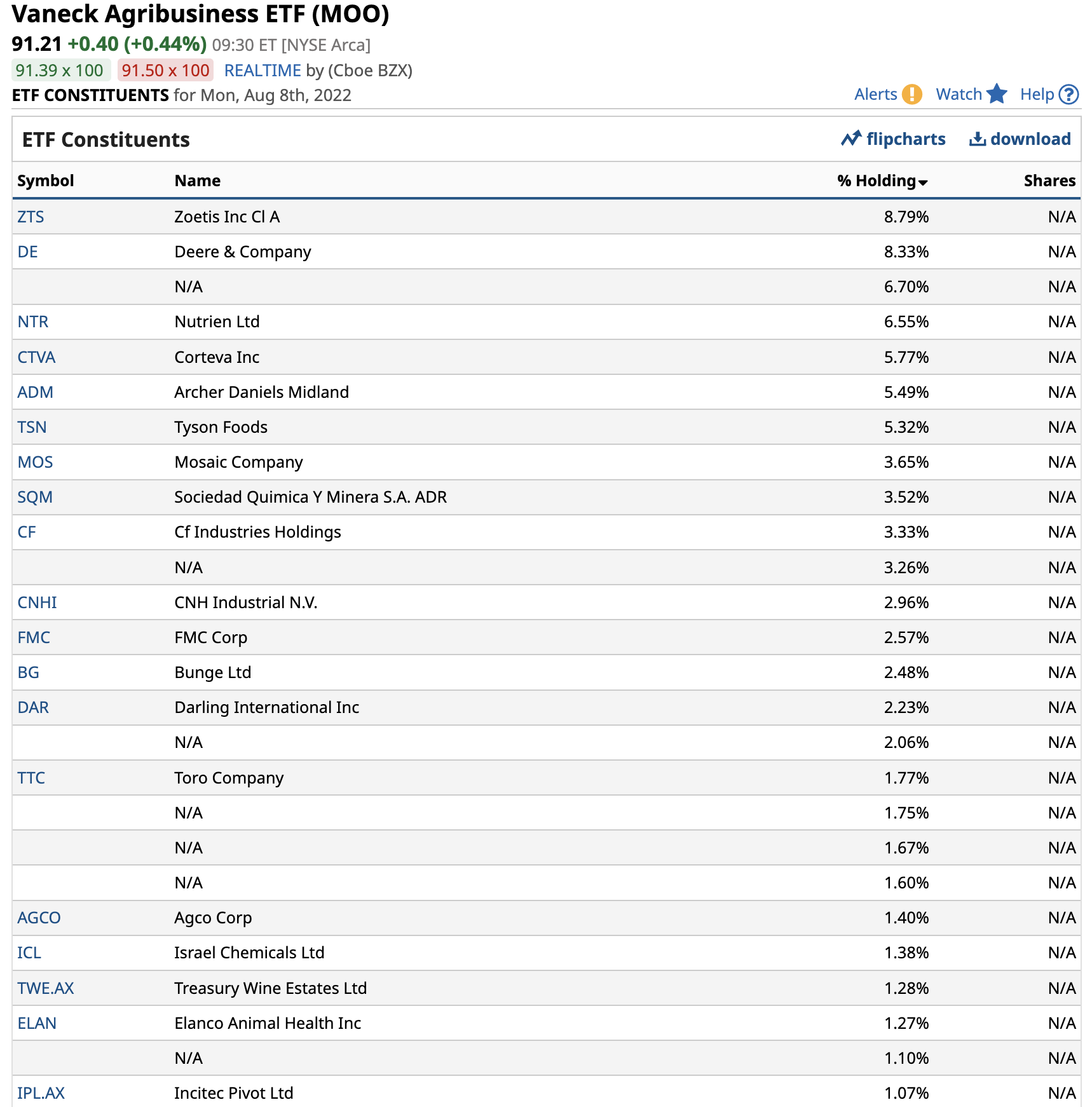Open the CTVA symbol link

36,357
